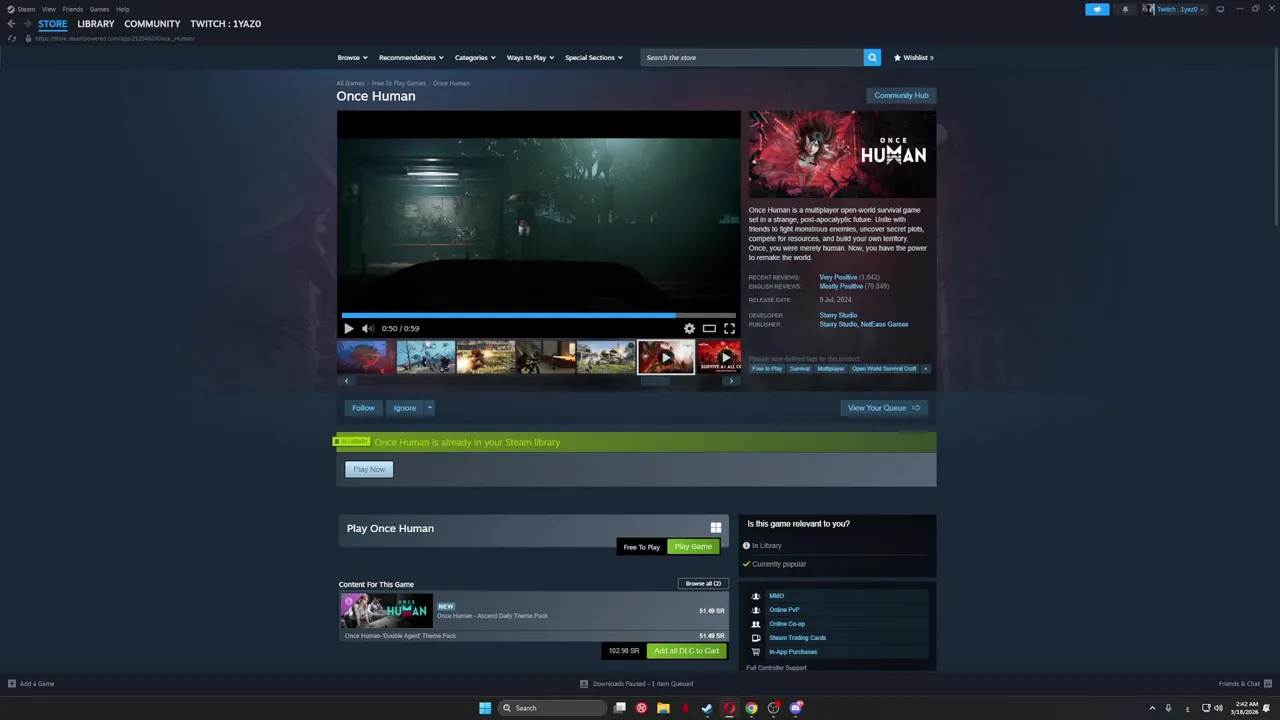Viewport: 1280px width, 720px height.
Task: Open the Special Sections dropdown
Action: click(x=594, y=58)
